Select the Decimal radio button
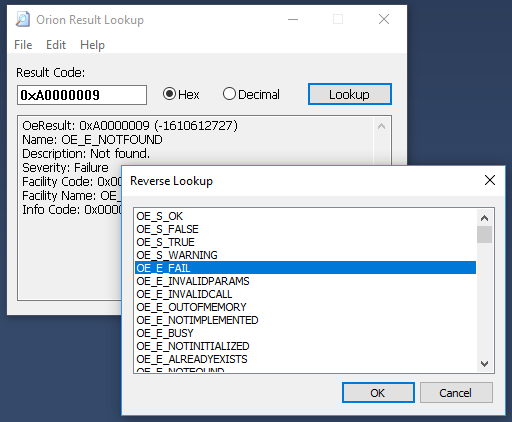The height and width of the screenshot is (422, 512). coord(229,94)
